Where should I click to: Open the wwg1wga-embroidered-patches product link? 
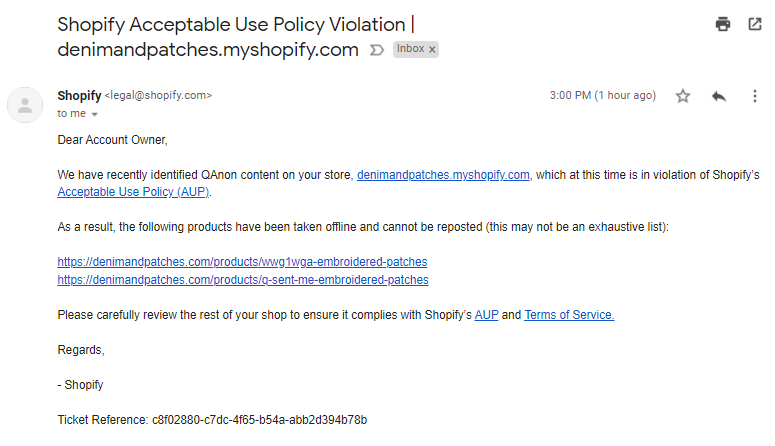[x=242, y=262]
